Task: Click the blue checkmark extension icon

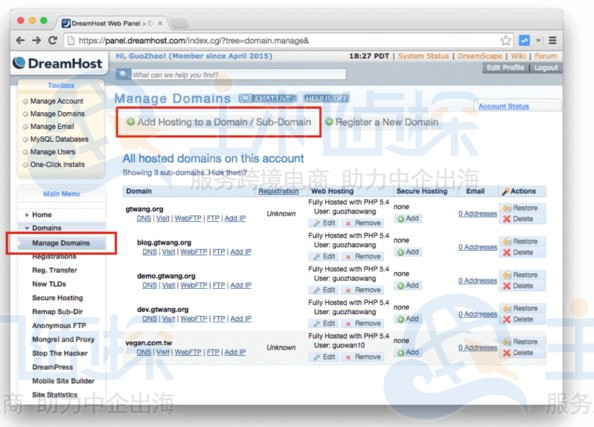Action: pyautogui.click(x=524, y=40)
